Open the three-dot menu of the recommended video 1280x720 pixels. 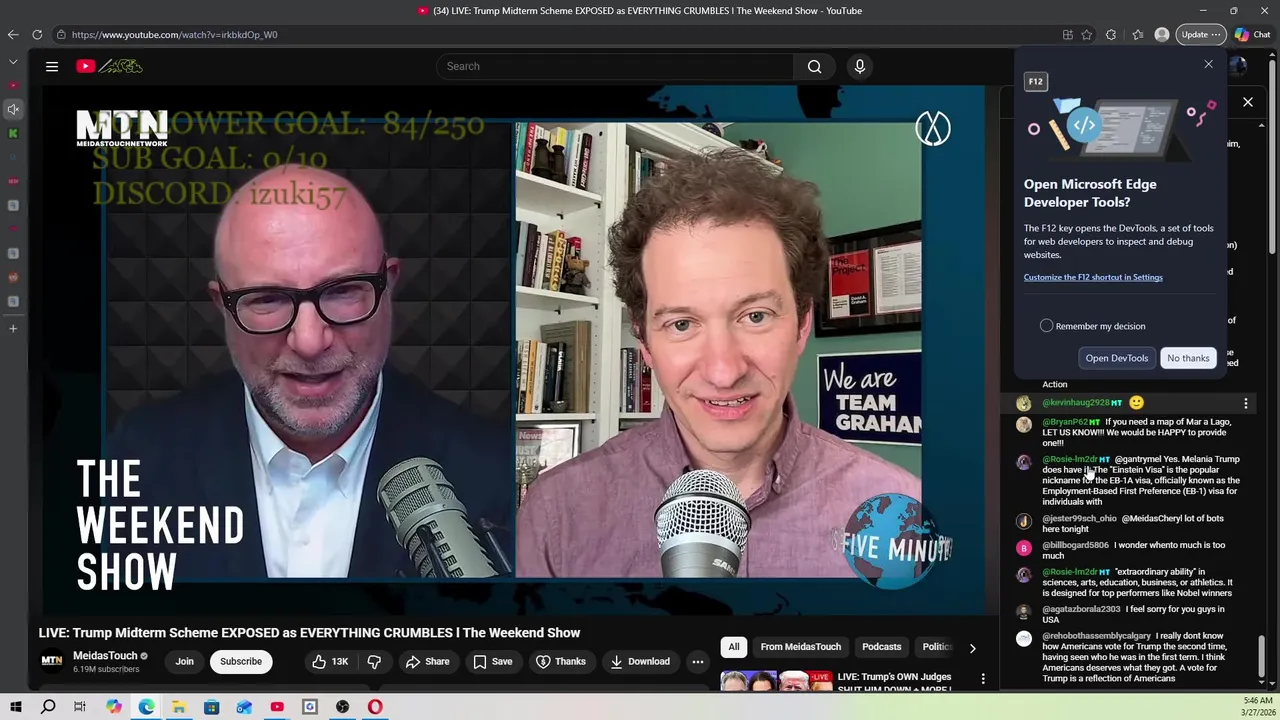pos(983,679)
